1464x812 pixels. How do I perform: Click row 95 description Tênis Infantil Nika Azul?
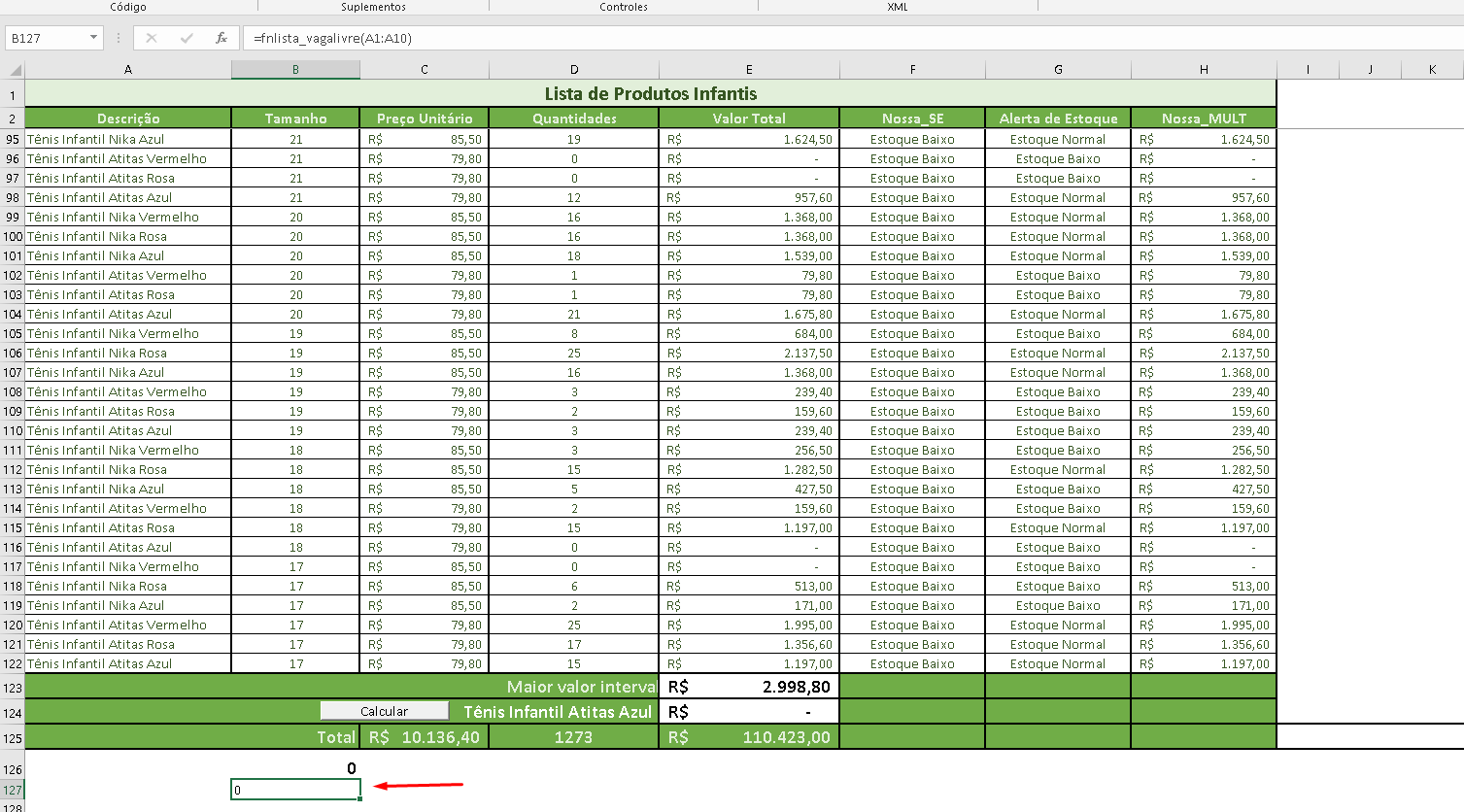tap(128, 139)
